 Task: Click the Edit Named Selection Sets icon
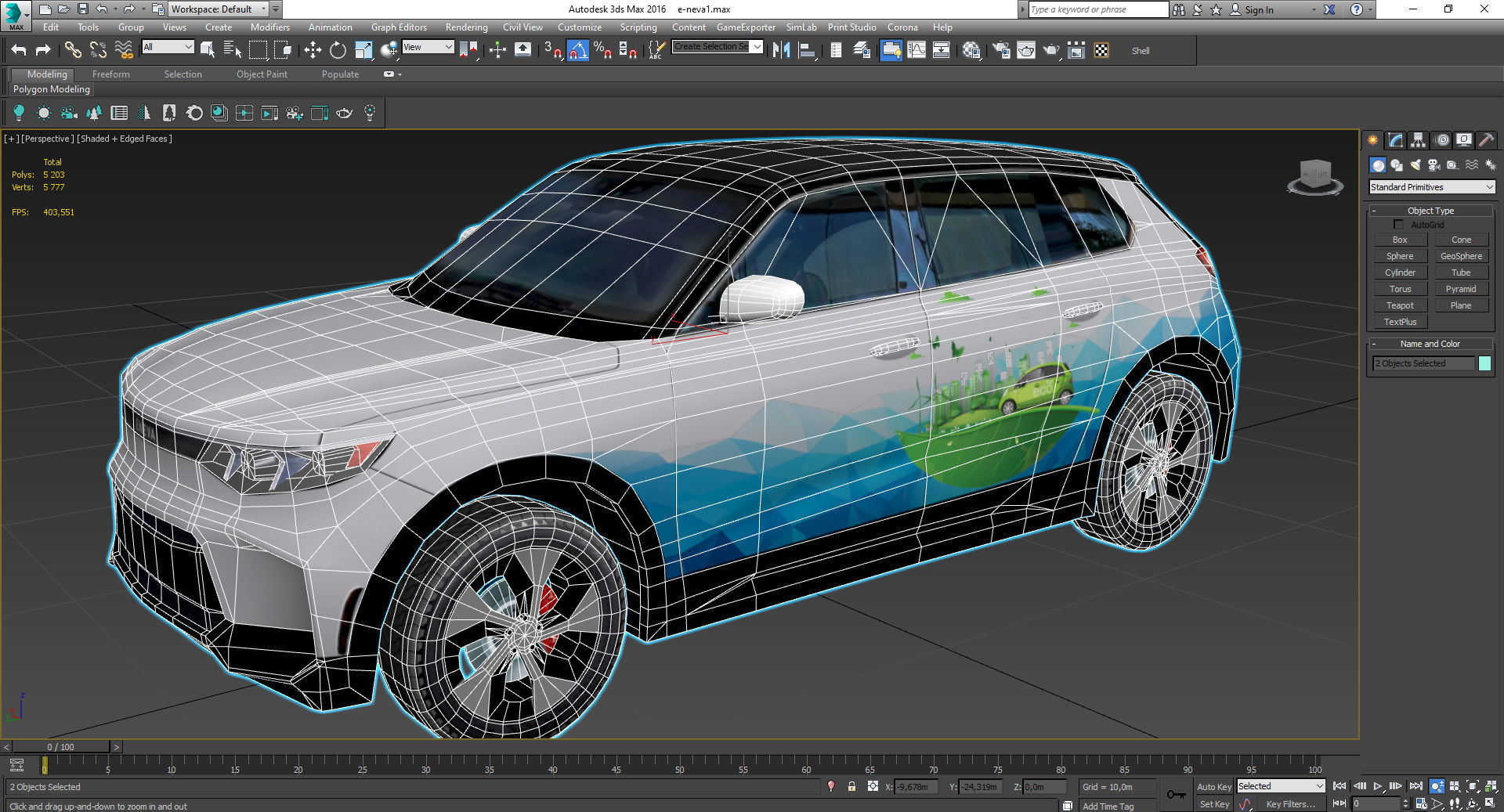pyautogui.click(x=656, y=50)
